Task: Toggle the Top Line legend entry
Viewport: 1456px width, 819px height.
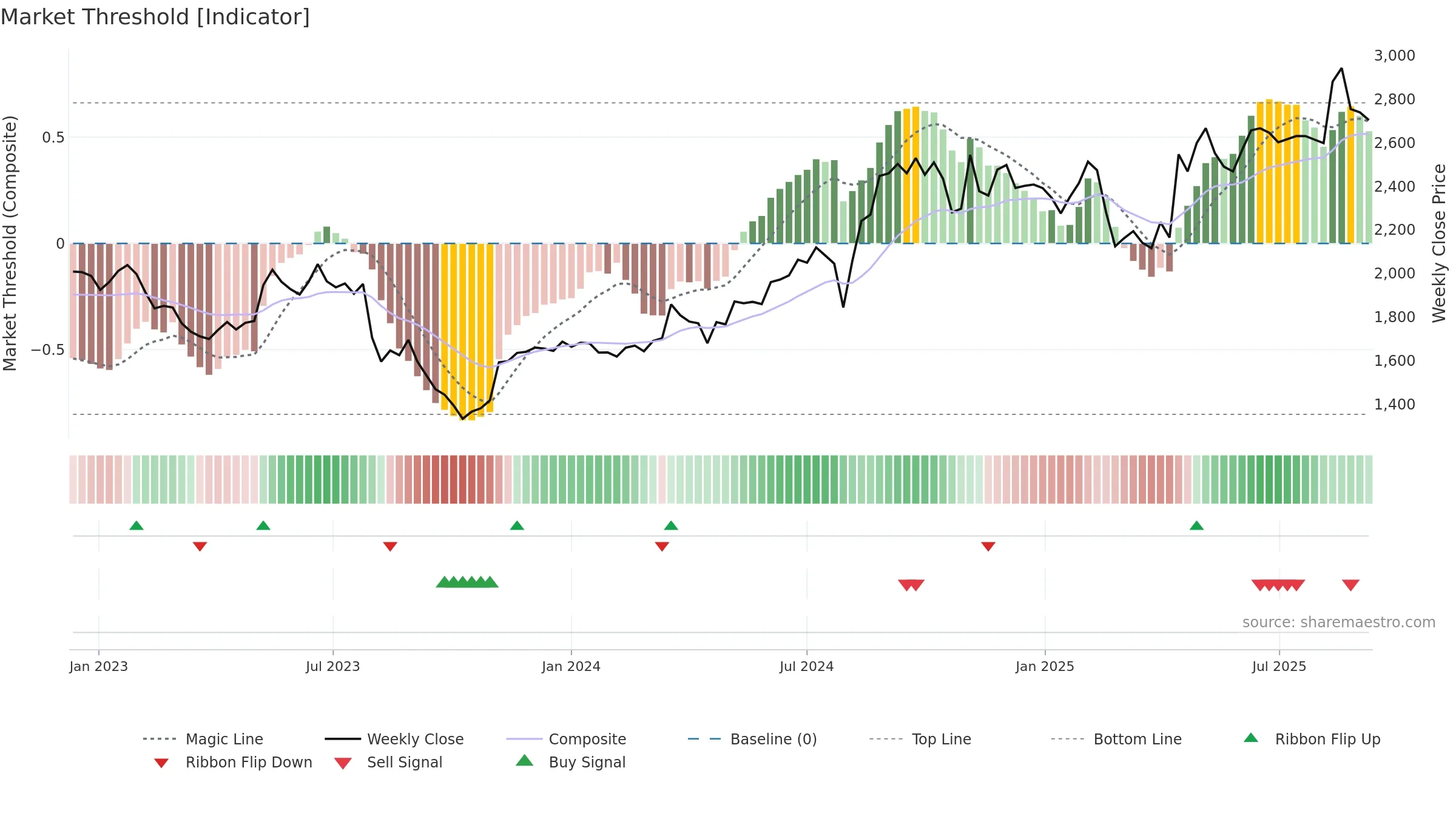Action: coord(920,739)
